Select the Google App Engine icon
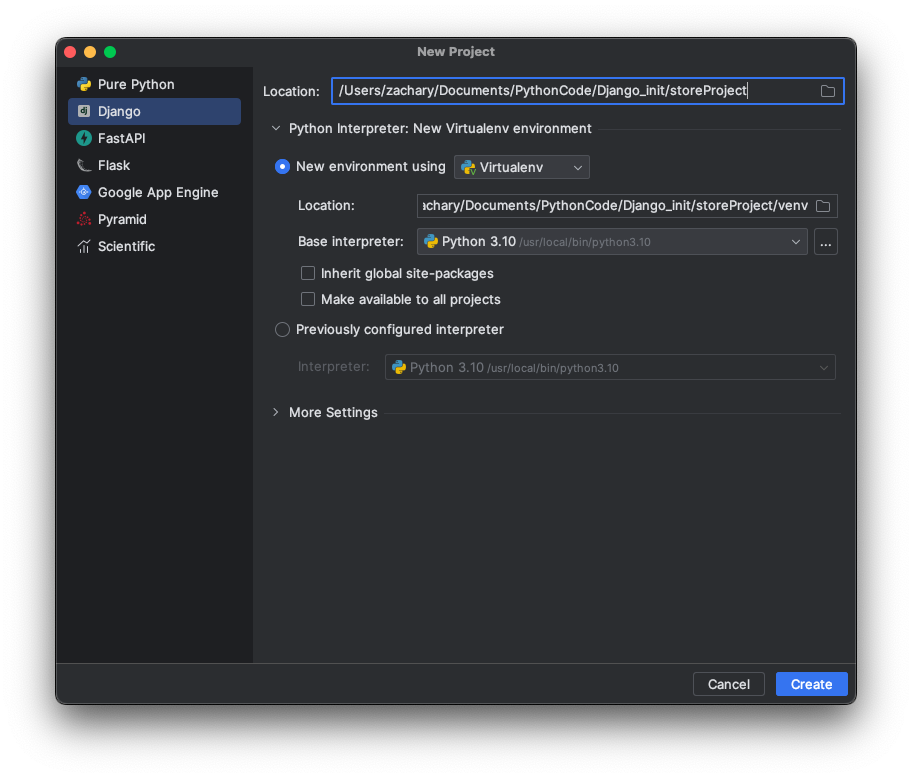The height and width of the screenshot is (778, 912). (x=84, y=193)
